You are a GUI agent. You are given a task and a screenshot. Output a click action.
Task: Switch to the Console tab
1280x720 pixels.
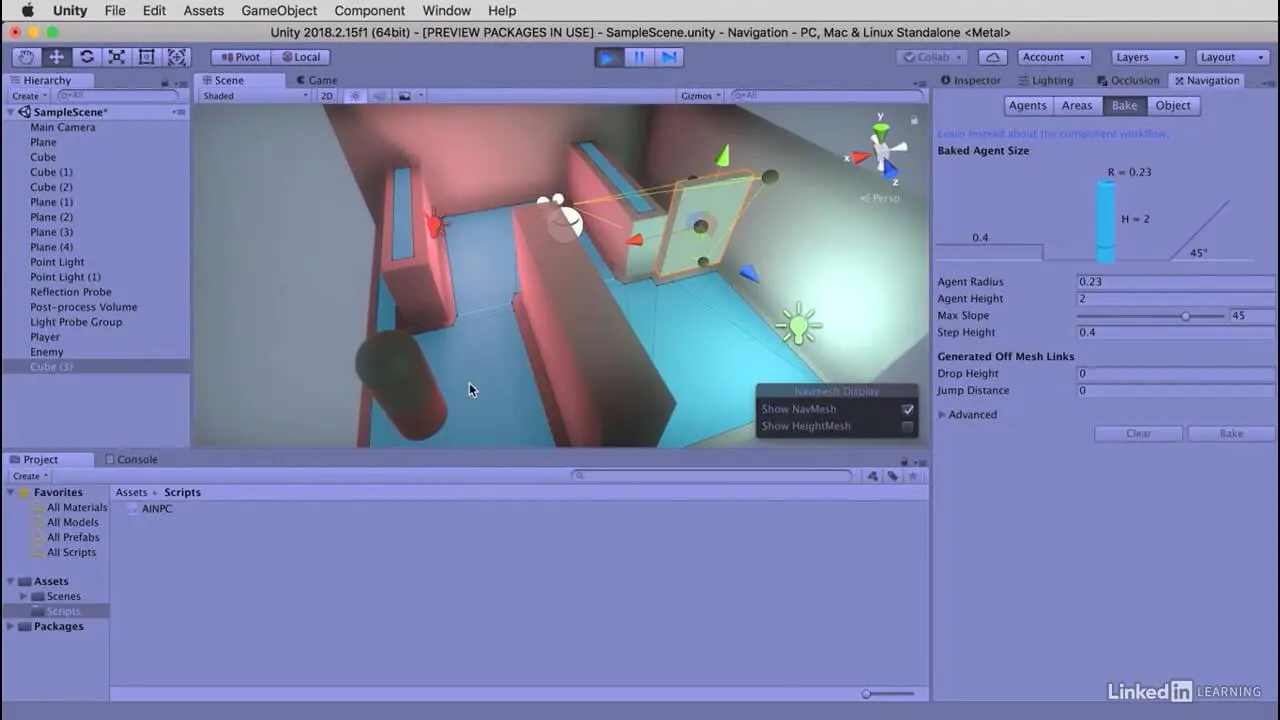pos(131,460)
